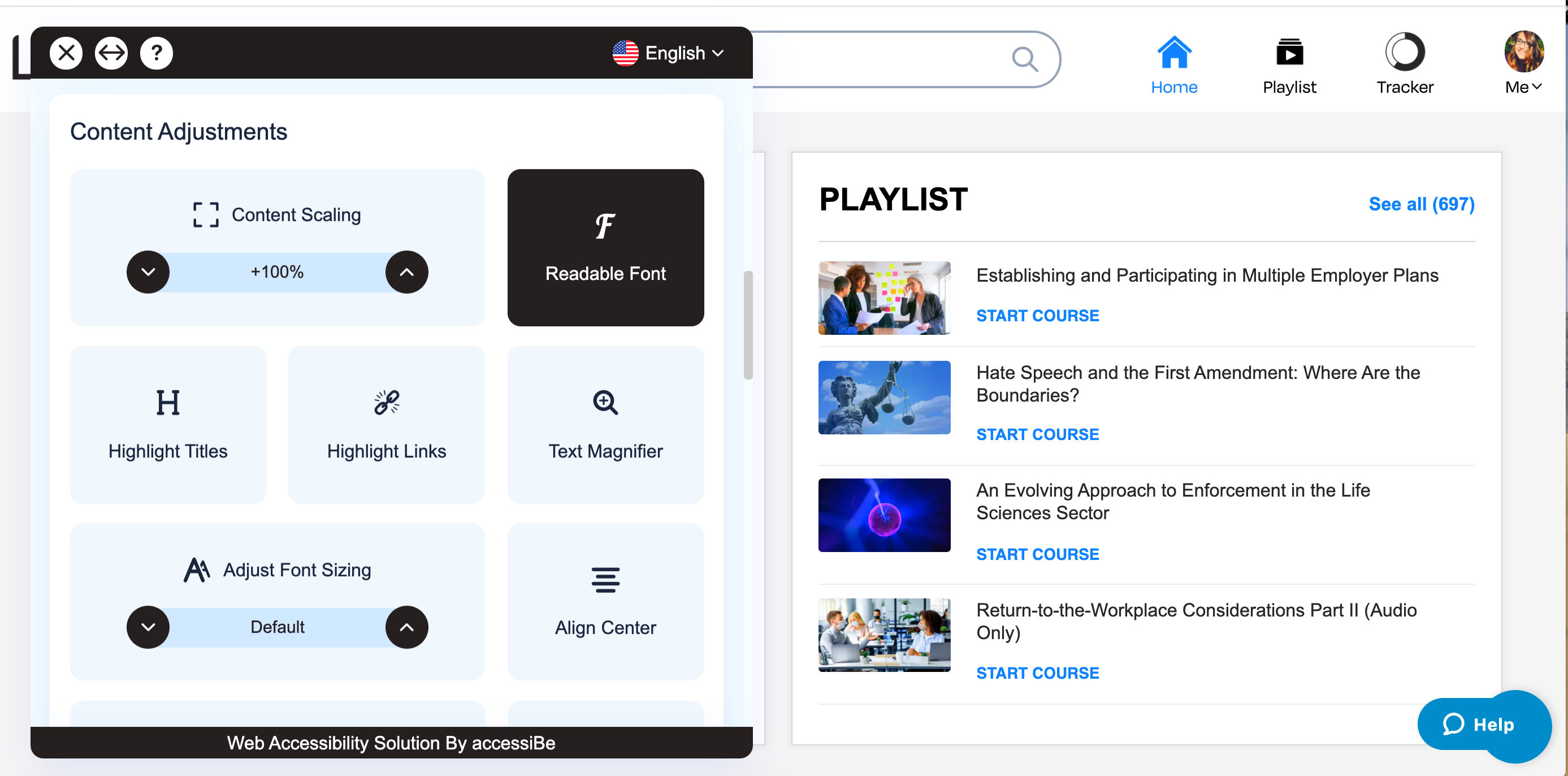Viewport: 1568px width, 776px height.
Task: Open the Tracker circle icon
Action: coord(1405,53)
